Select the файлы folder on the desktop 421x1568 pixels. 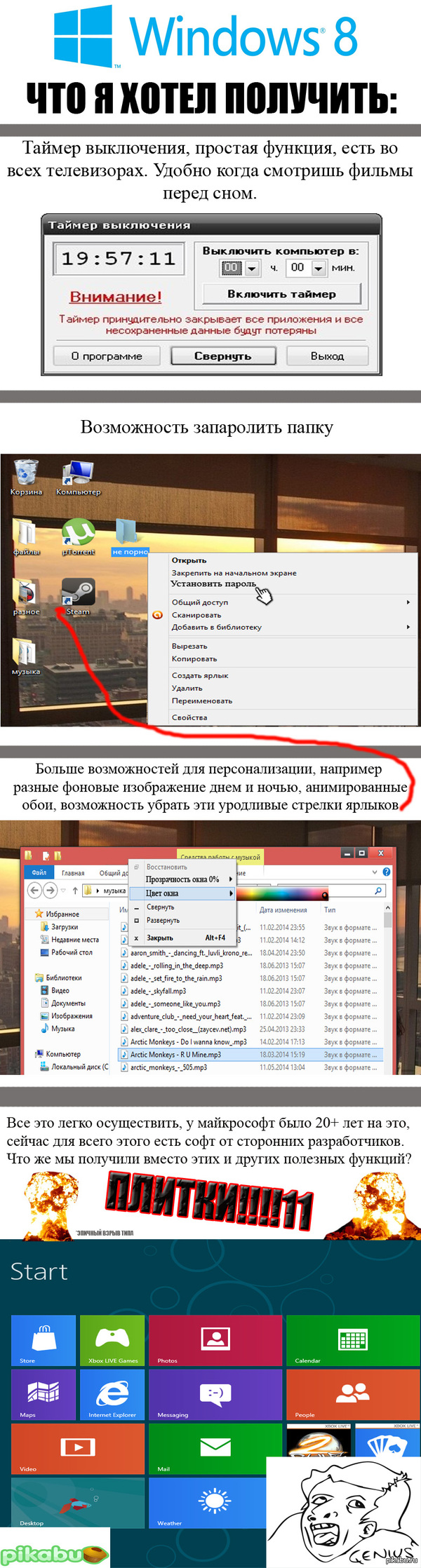(x=27, y=537)
